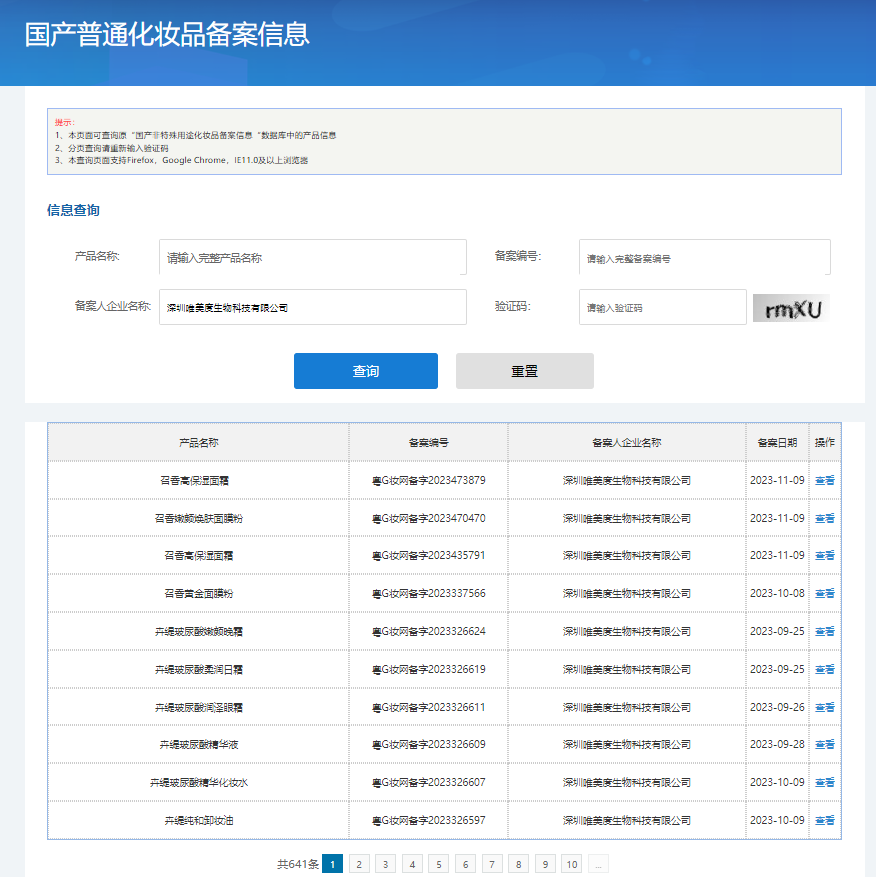Screen dimensions: 876x877
Task: Open 查看 link for 粤G妆网备字2023473879
Action: tap(824, 480)
